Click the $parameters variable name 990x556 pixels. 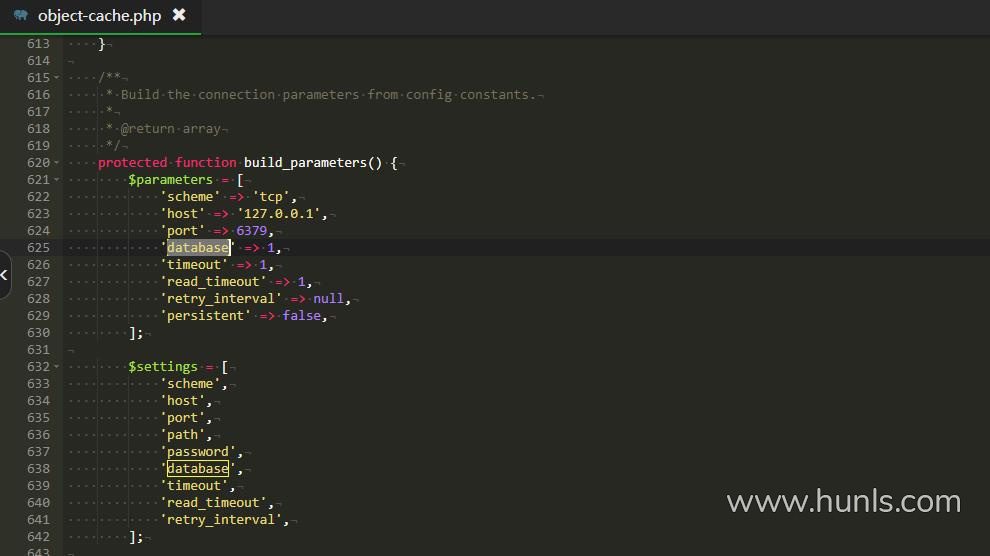[x=170, y=180]
